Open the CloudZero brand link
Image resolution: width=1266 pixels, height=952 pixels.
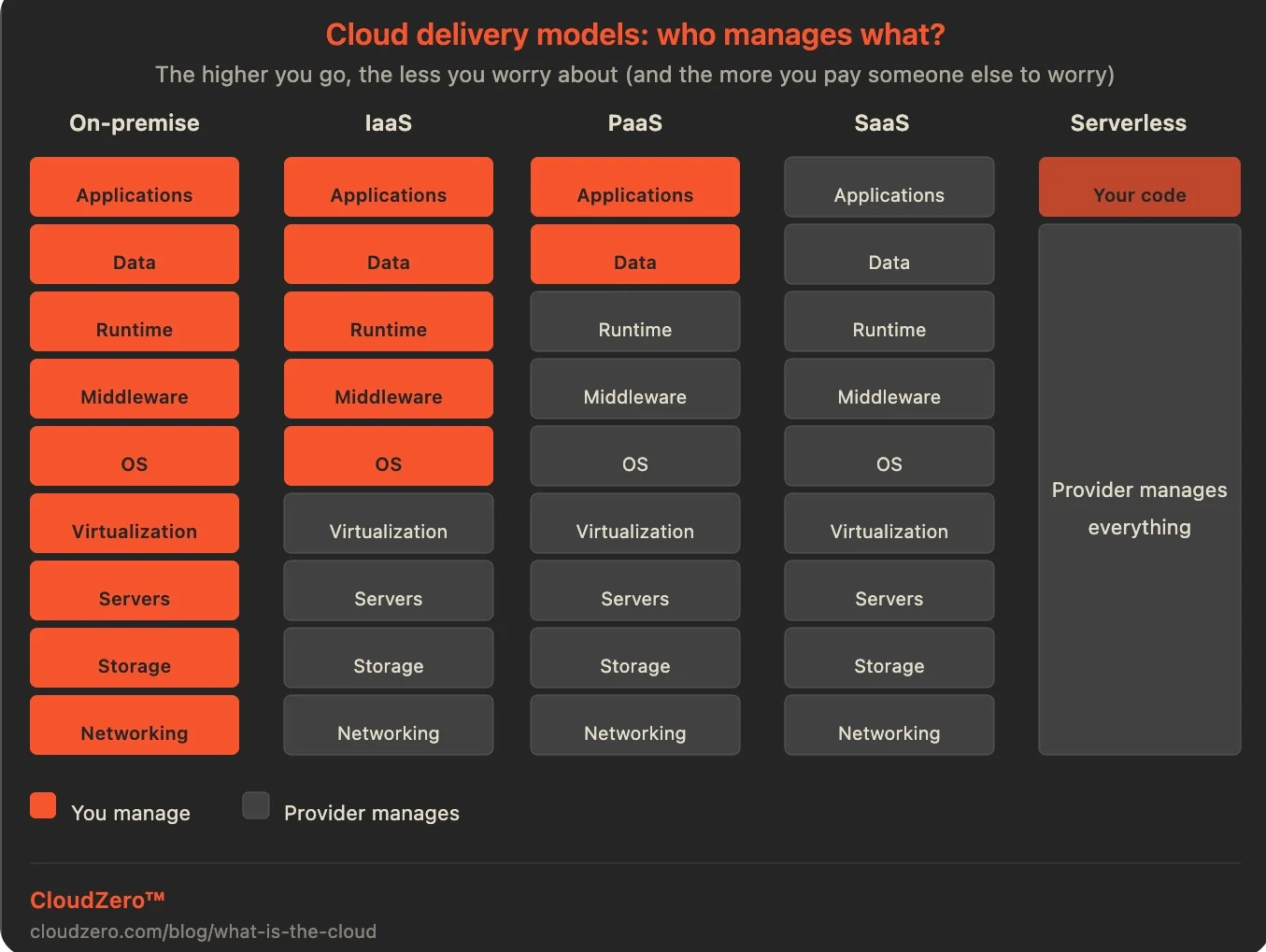(97, 899)
